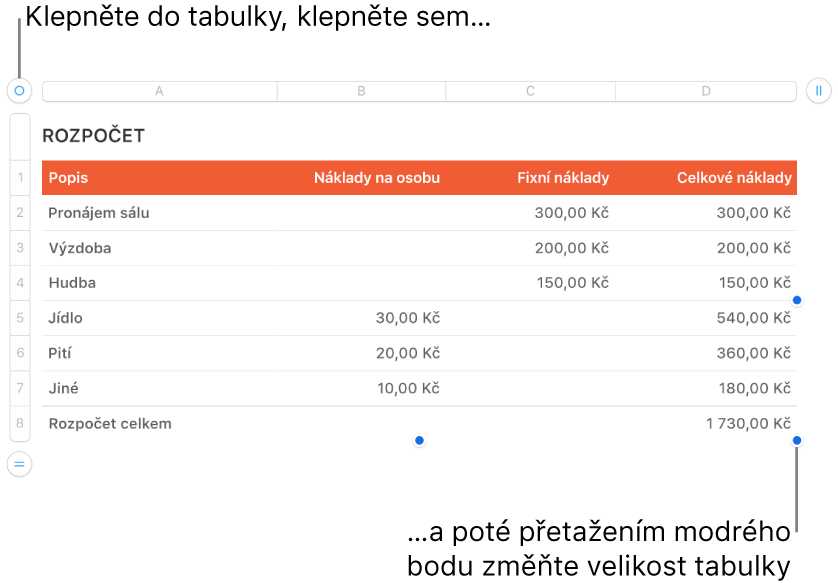The width and height of the screenshot is (838, 583).
Task: Select the row 8 reference tab
Action: tap(20, 423)
